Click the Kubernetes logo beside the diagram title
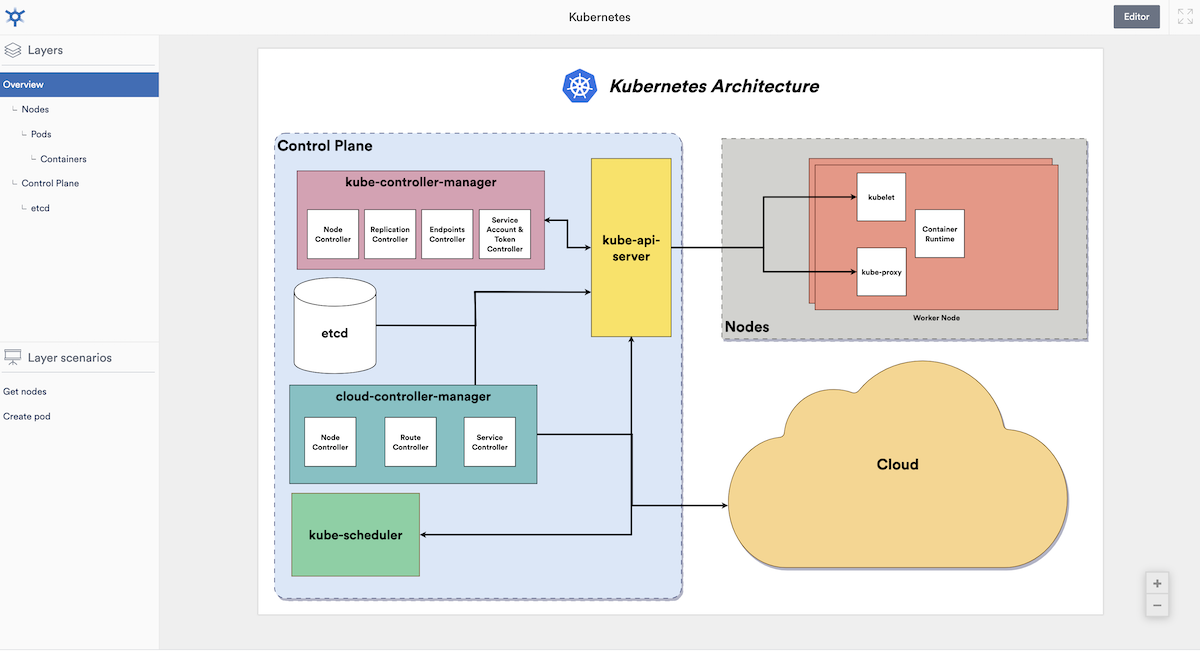 pyautogui.click(x=579, y=86)
